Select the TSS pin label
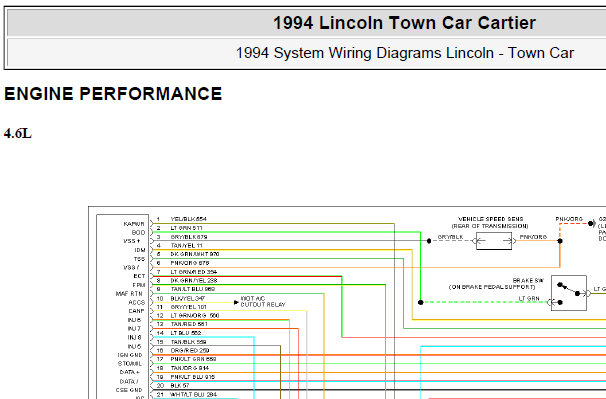Screen dimensions: 606x399 (x=139, y=259)
